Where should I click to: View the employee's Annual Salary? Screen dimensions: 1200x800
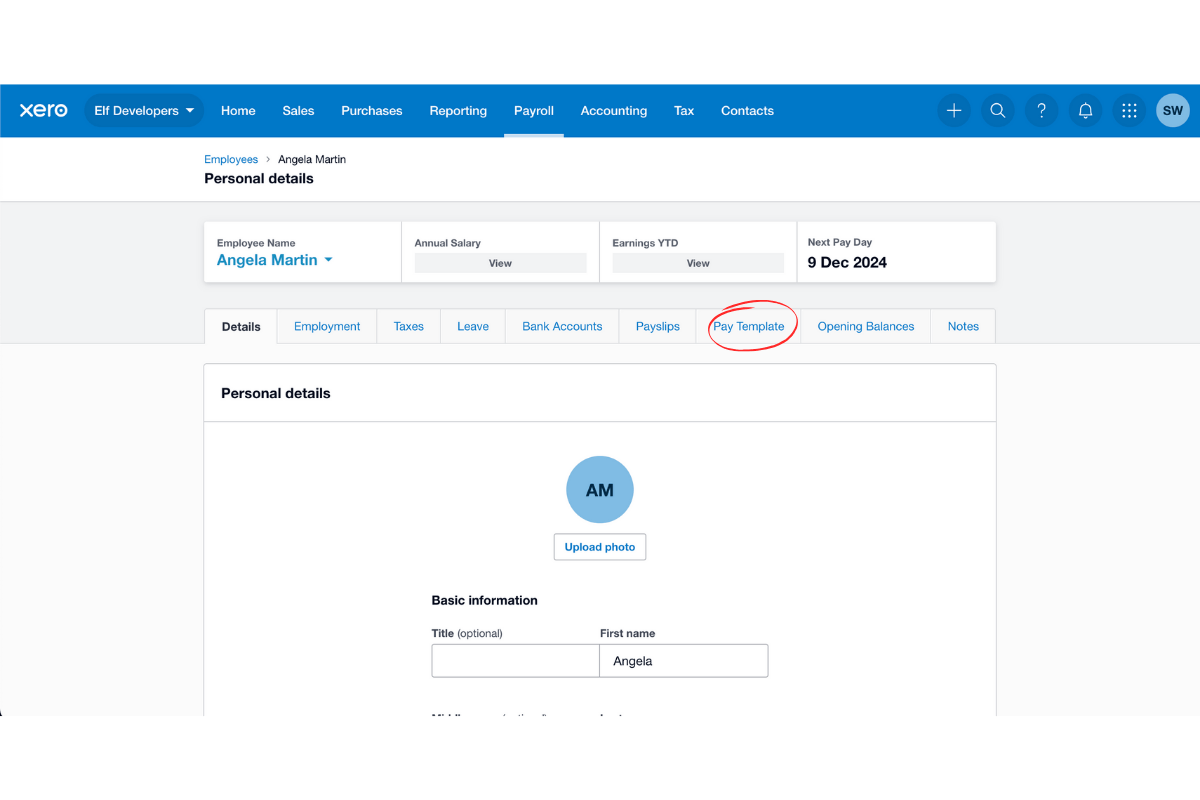500,262
